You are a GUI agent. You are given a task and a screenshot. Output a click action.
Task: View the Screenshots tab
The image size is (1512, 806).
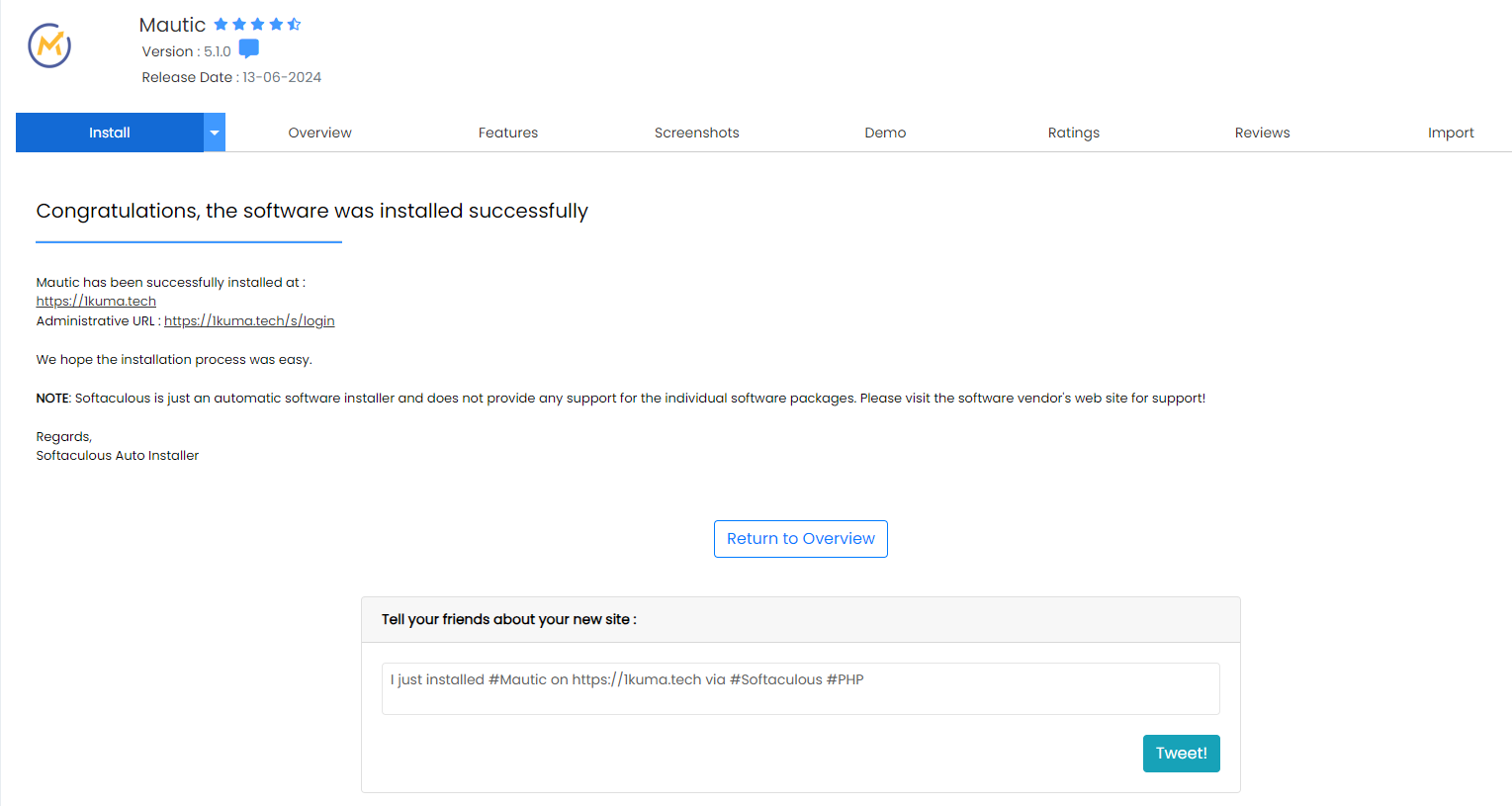click(x=697, y=133)
